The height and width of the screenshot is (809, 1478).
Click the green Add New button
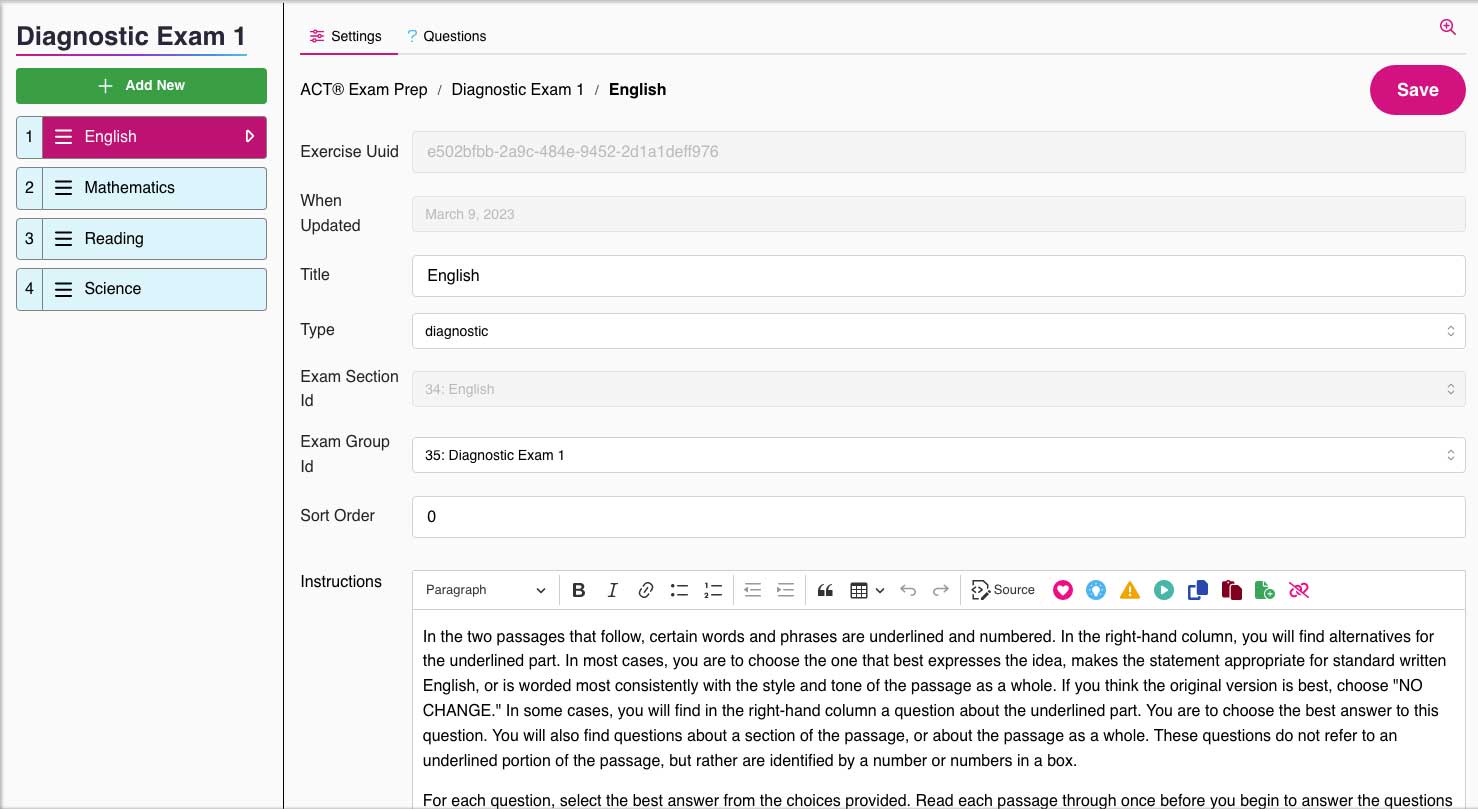click(x=141, y=86)
